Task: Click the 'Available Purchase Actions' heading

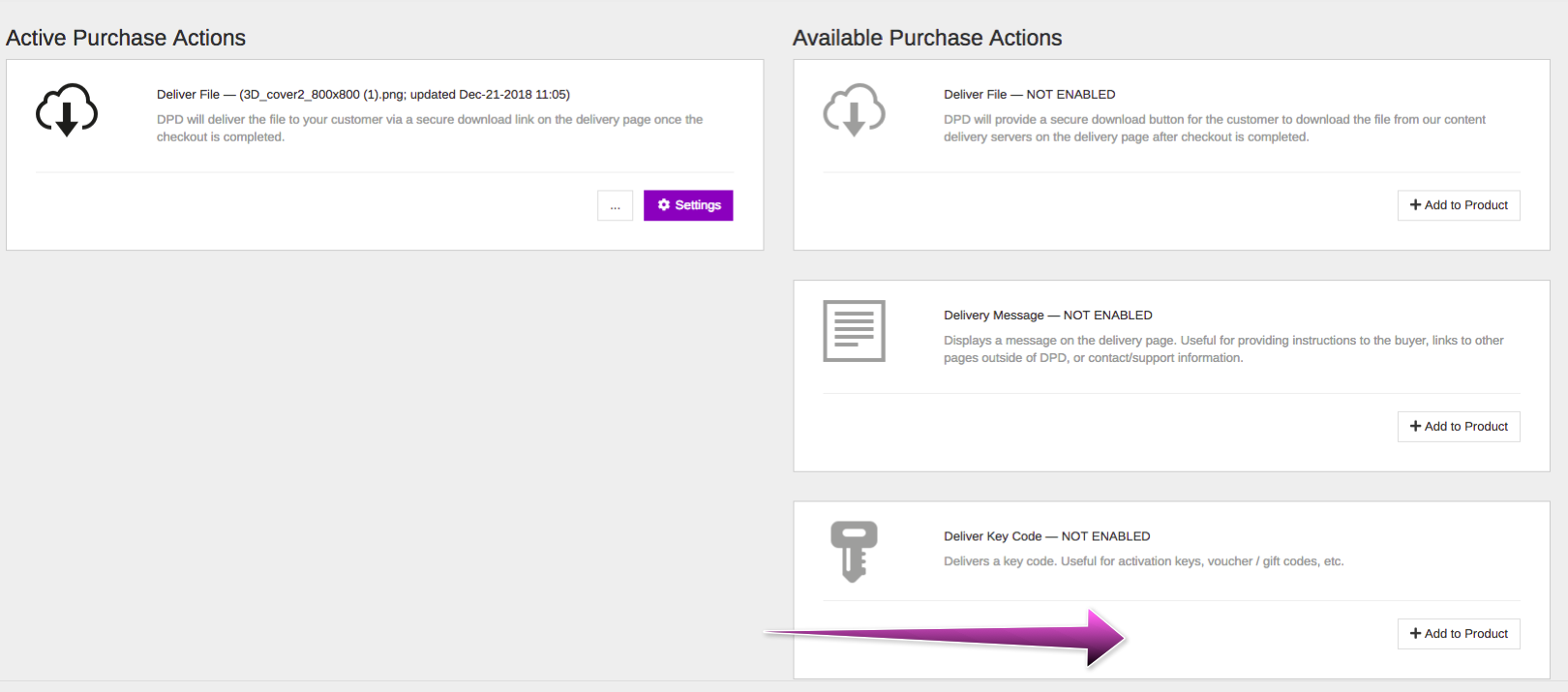Action: click(927, 38)
